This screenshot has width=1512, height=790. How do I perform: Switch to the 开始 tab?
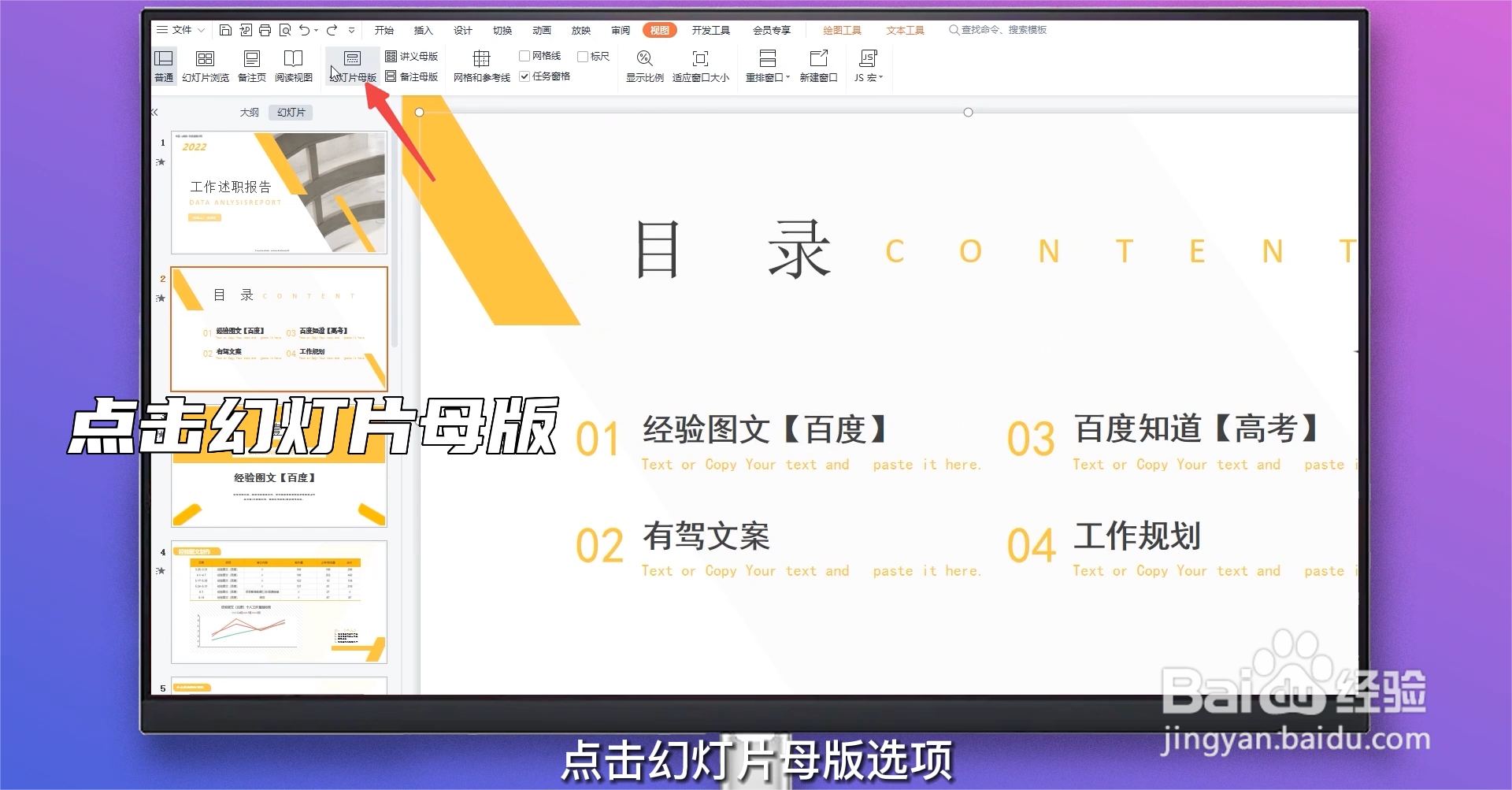384,30
